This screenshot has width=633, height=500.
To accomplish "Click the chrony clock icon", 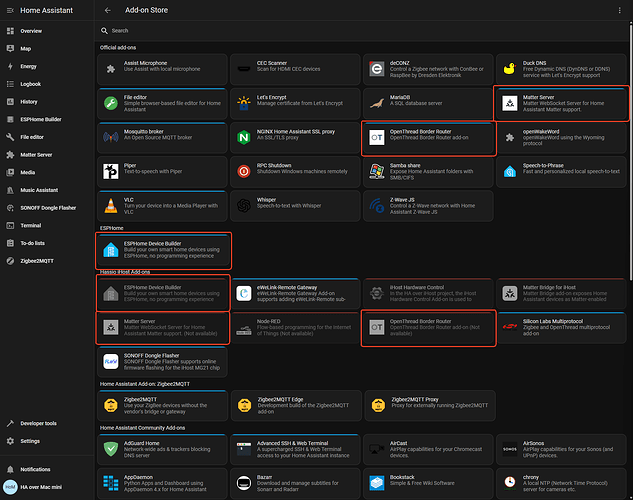I will [x=510, y=483].
